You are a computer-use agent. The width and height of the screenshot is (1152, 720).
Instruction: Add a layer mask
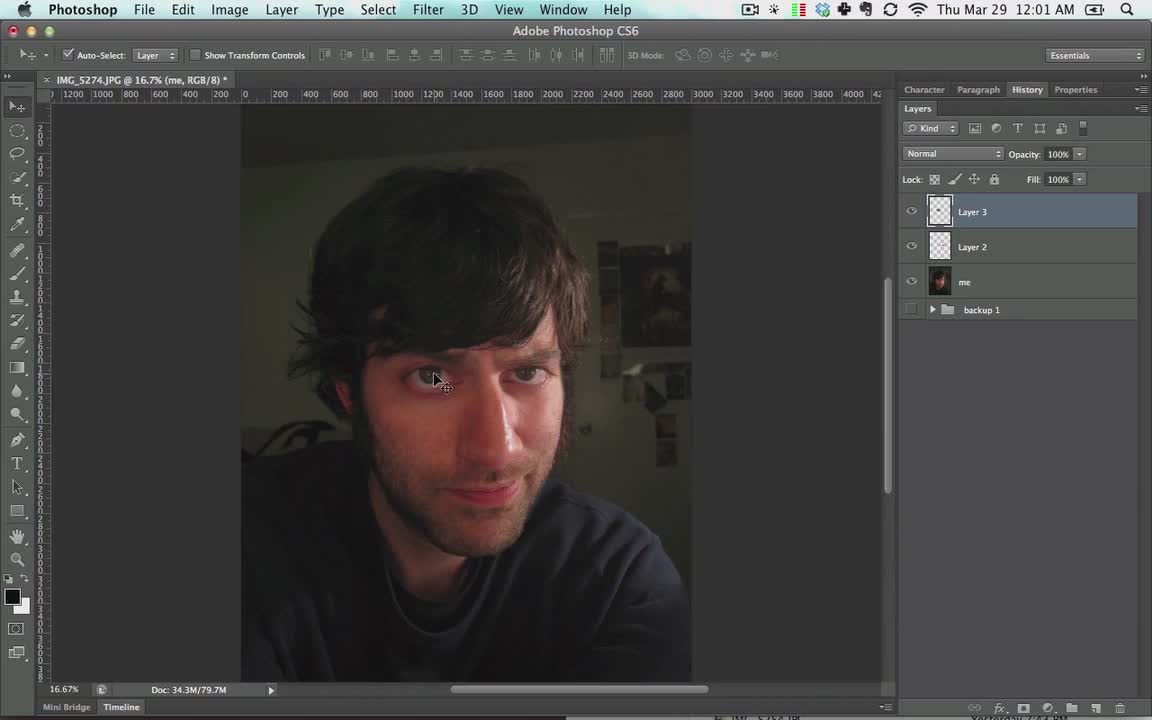click(x=1023, y=708)
